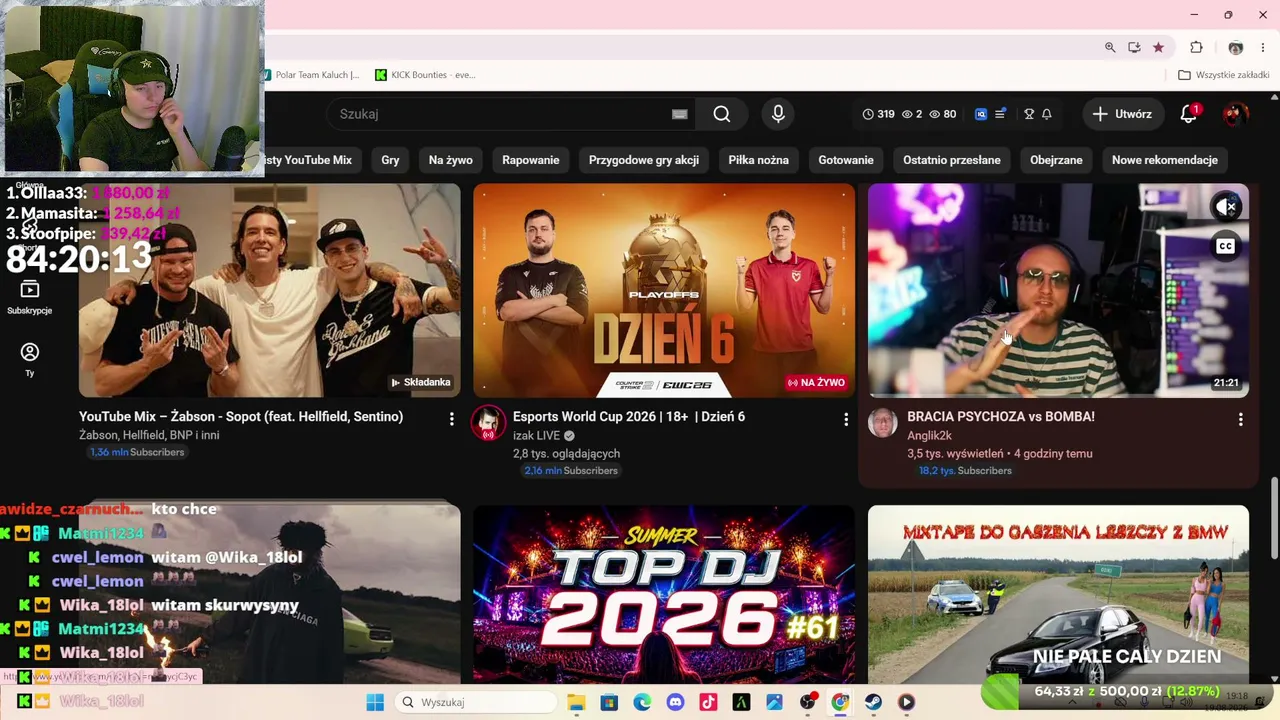This screenshot has height=720, width=1280.
Task: Click the blue IQ extension icon
Action: tap(981, 114)
